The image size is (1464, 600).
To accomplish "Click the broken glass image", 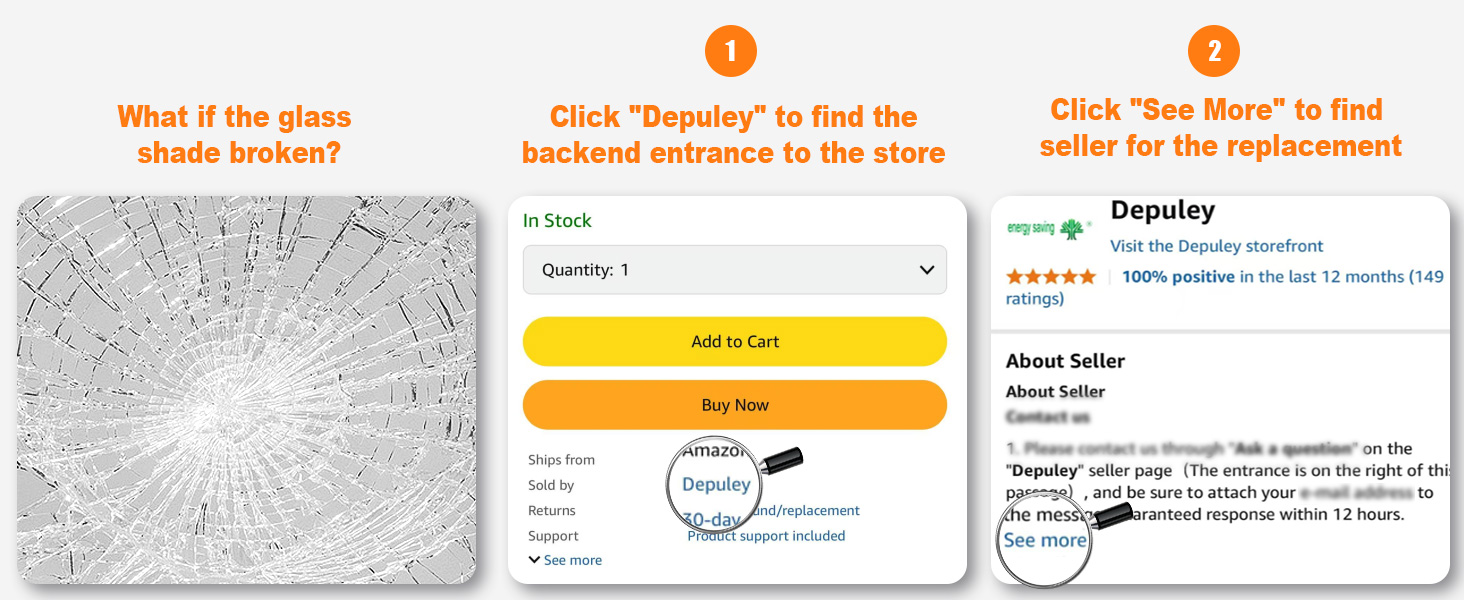I will [x=246, y=390].
